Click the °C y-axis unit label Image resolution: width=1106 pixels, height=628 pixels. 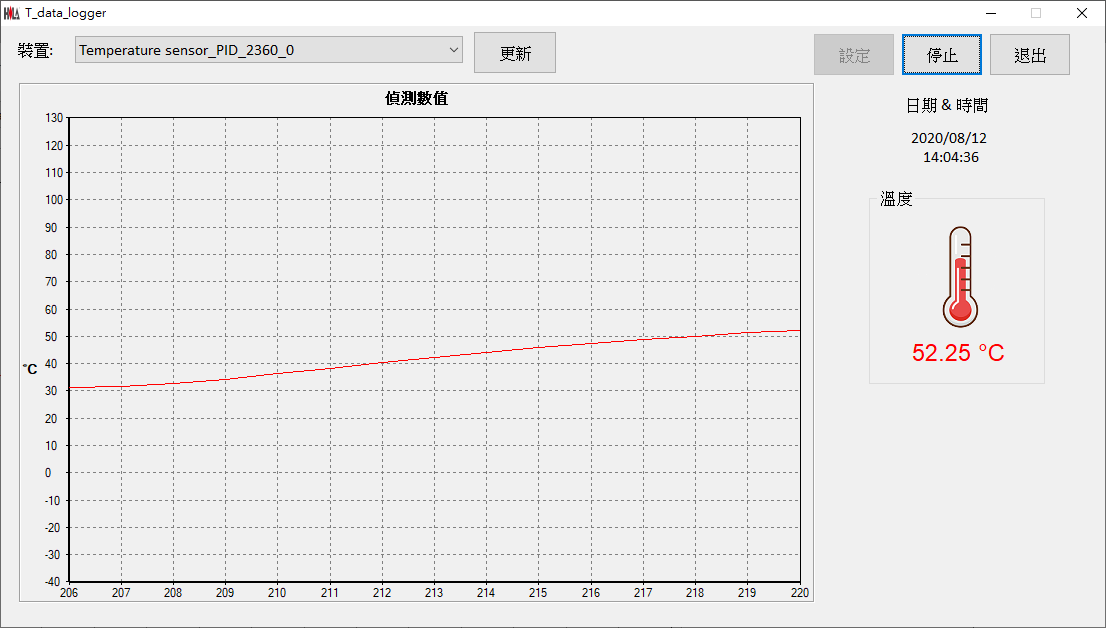[x=30, y=369]
